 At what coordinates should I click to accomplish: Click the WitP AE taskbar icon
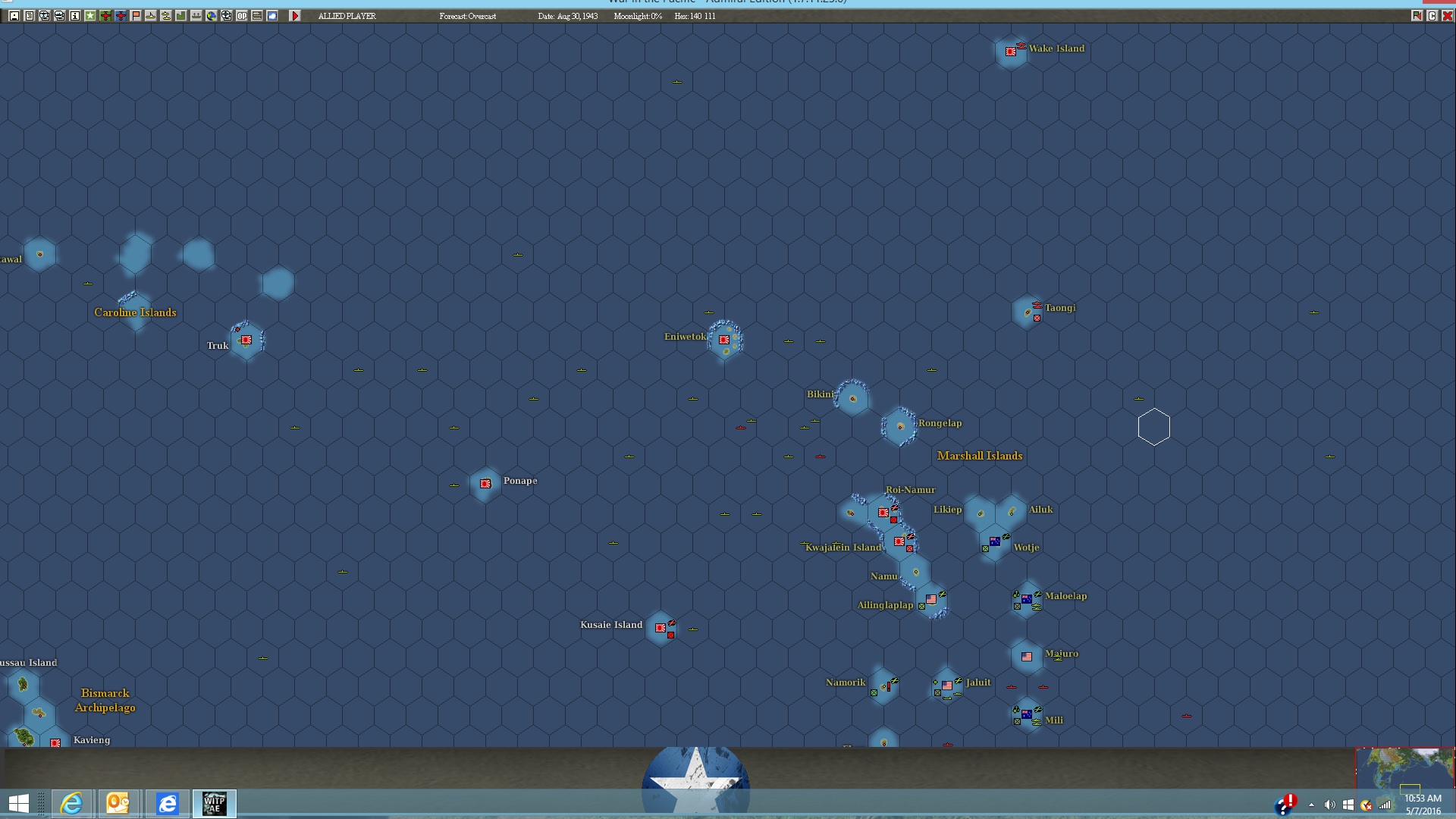214,804
